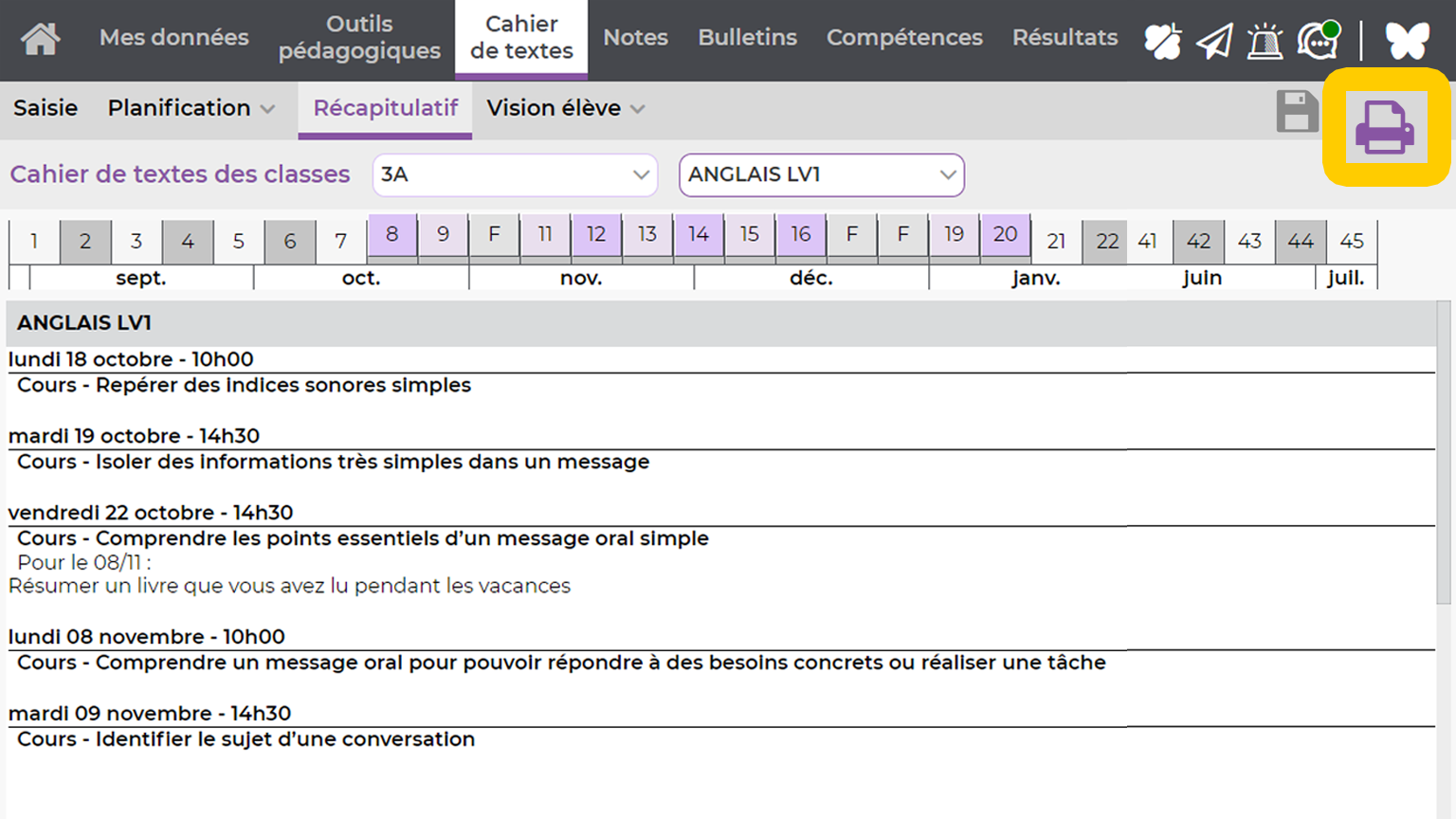This screenshot has width=1456, height=819.
Task: Click the butterfly logo icon
Action: (1407, 41)
